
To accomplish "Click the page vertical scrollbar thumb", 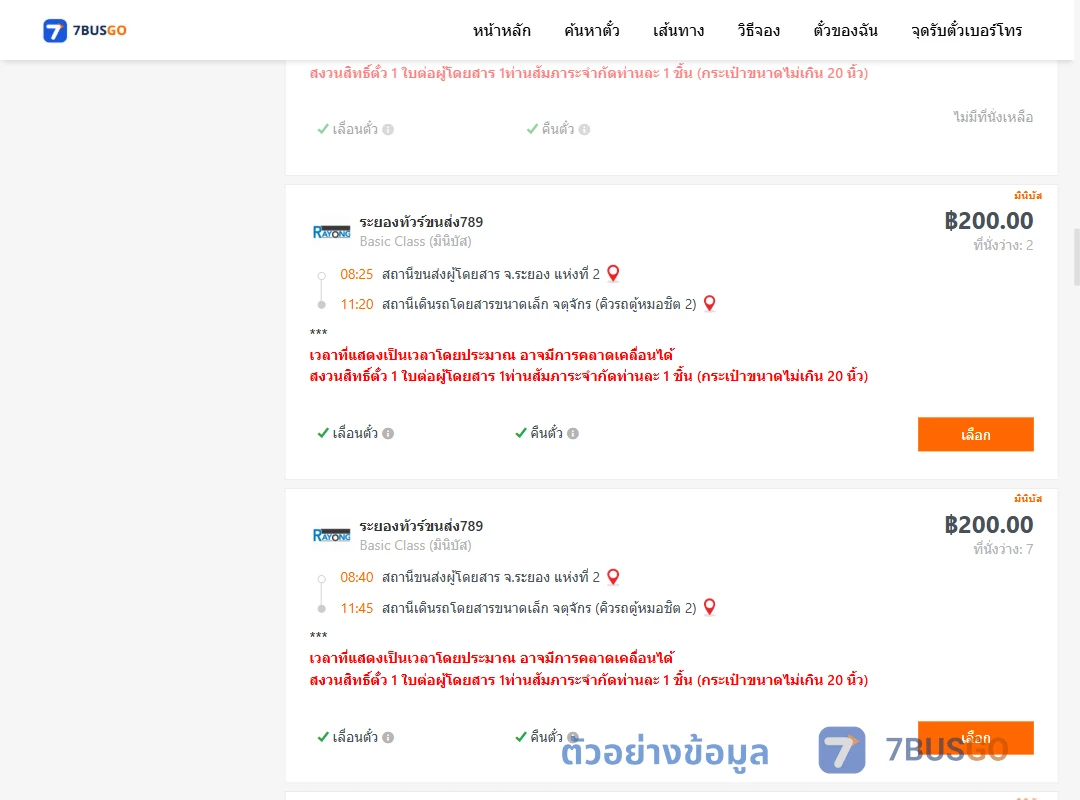I will pyautogui.click(x=1077, y=256).
